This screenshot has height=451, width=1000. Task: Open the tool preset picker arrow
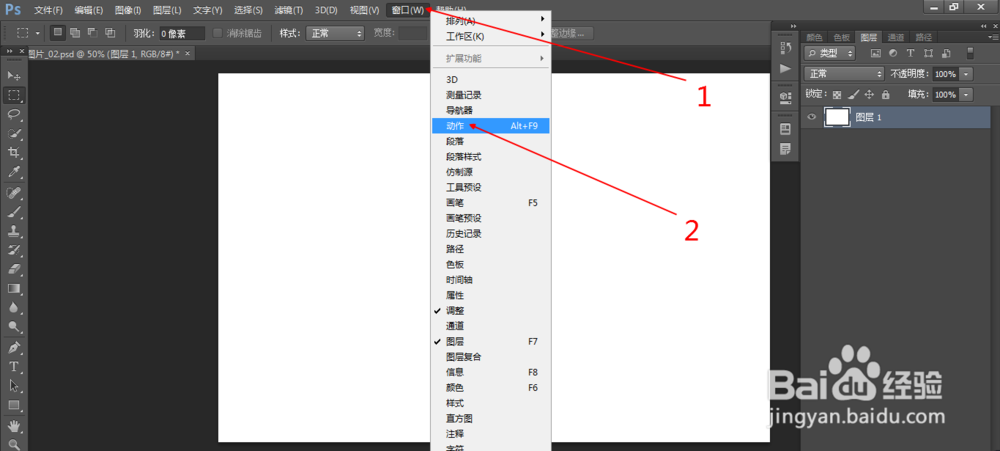tap(38, 33)
